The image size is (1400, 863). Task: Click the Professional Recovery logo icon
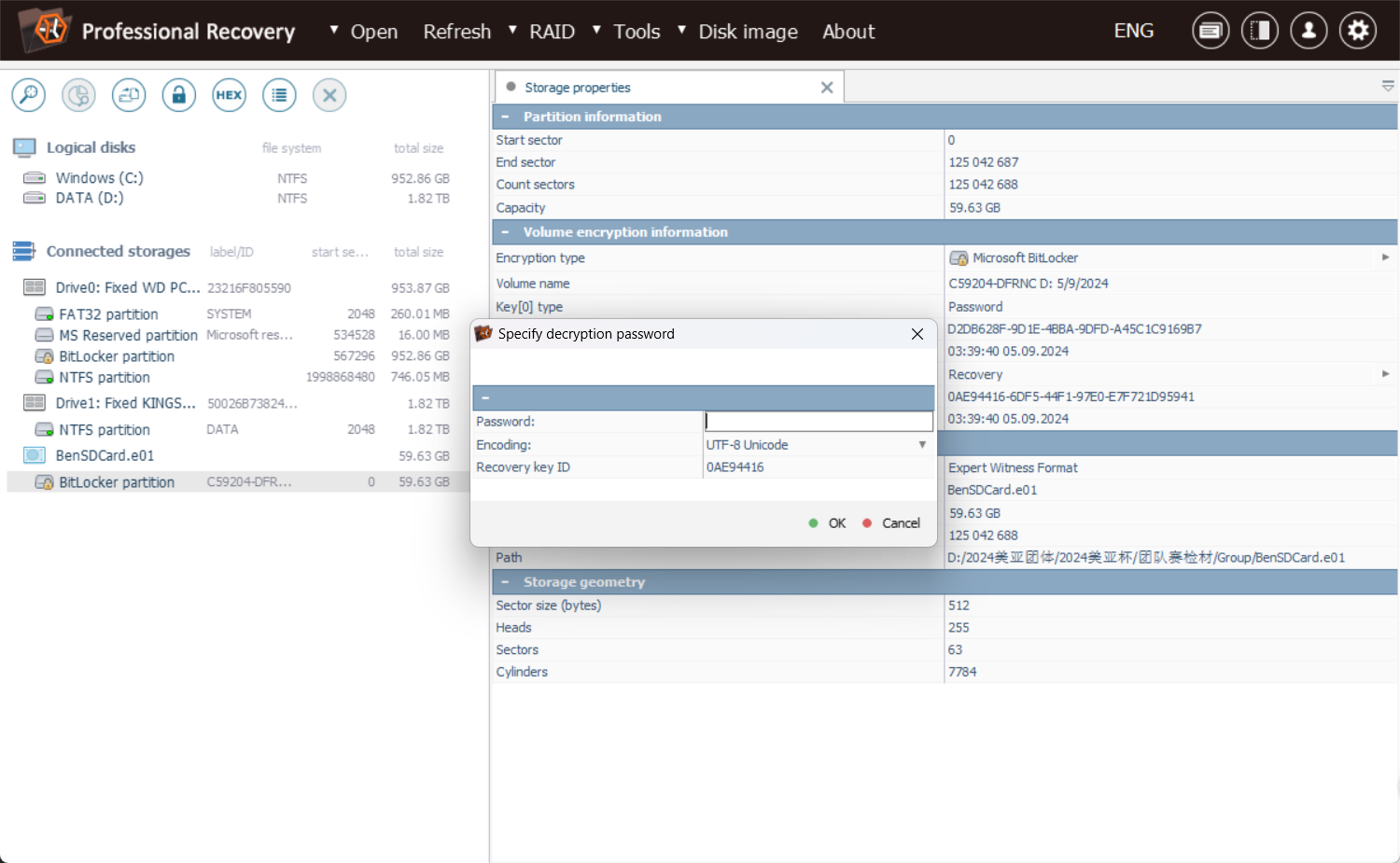coord(45,30)
